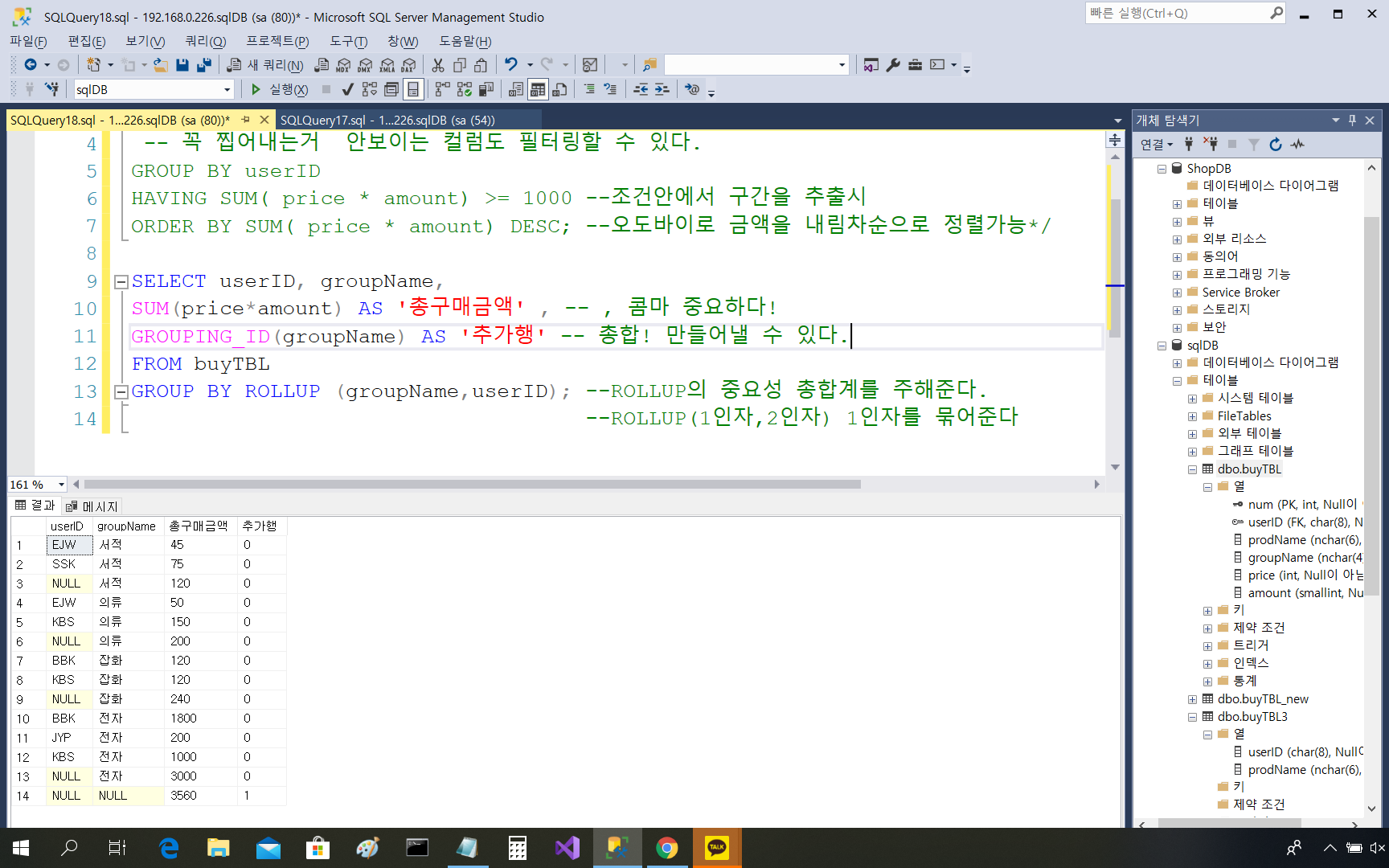Collapse the ShopDB tree node
The image size is (1389, 868).
[x=1162, y=169]
